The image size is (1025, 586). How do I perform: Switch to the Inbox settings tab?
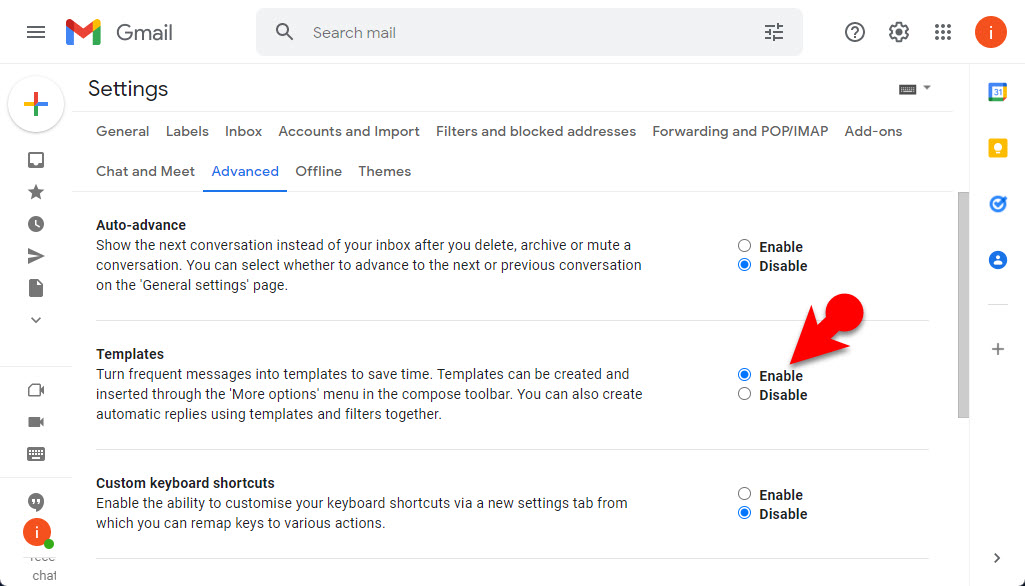pos(243,131)
